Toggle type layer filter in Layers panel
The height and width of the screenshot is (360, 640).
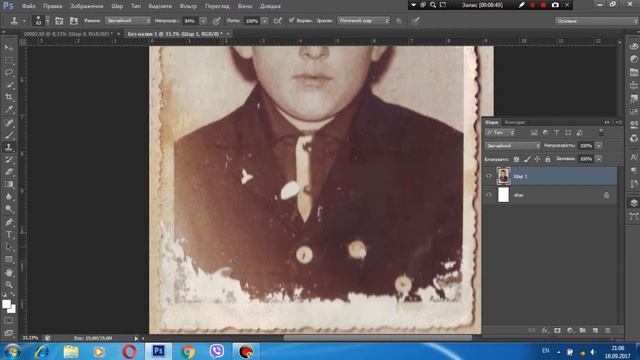[x=556, y=133]
